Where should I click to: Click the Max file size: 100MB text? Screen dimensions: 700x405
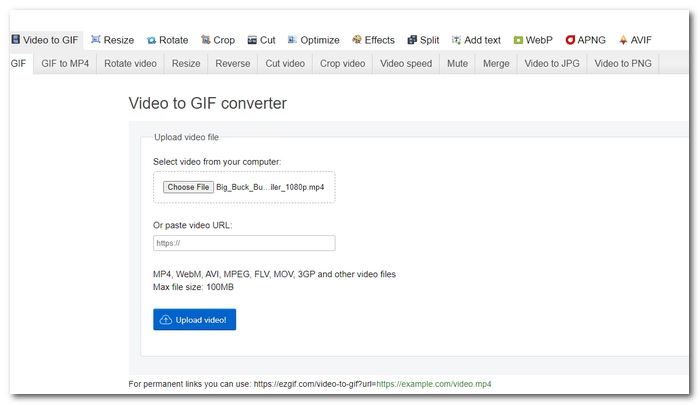tap(193, 287)
